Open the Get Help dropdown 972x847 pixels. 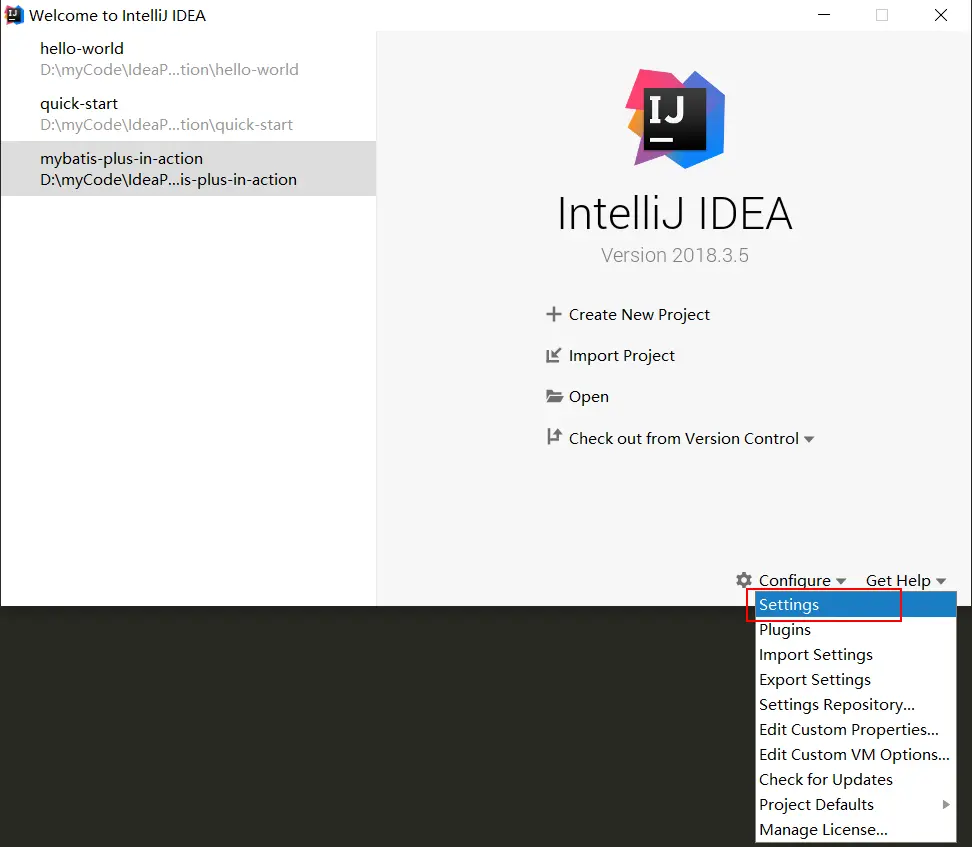click(x=906, y=580)
